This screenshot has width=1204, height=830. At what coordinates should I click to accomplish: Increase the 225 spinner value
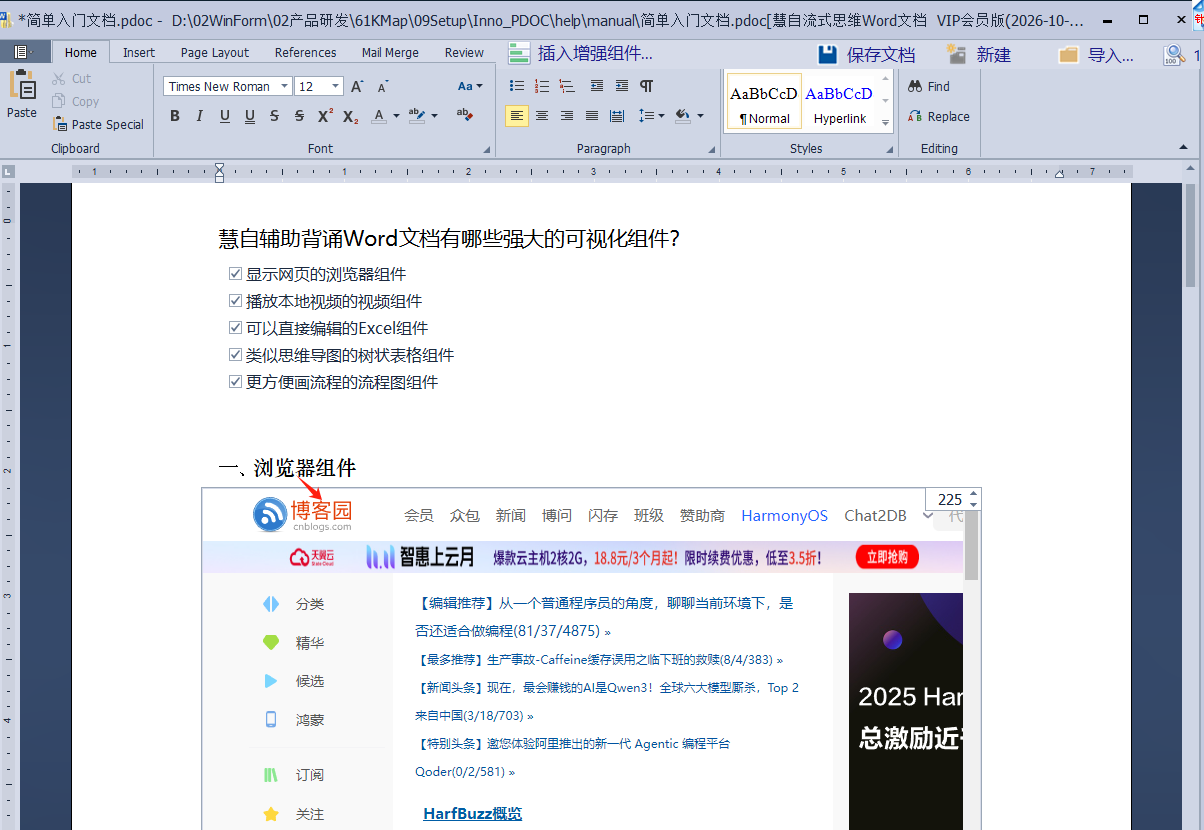pyautogui.click(x=974, y=494)
